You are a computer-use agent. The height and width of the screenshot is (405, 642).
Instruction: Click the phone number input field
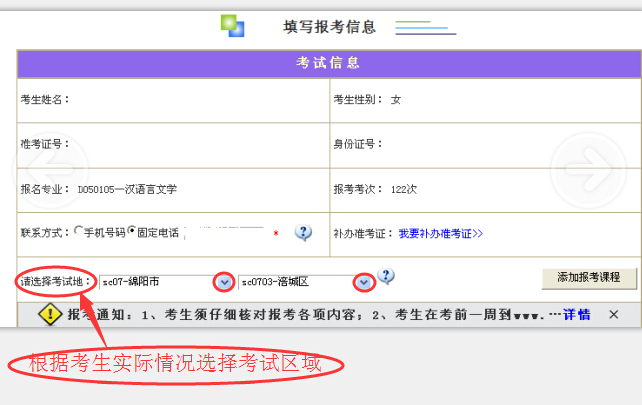coord(224,233)
